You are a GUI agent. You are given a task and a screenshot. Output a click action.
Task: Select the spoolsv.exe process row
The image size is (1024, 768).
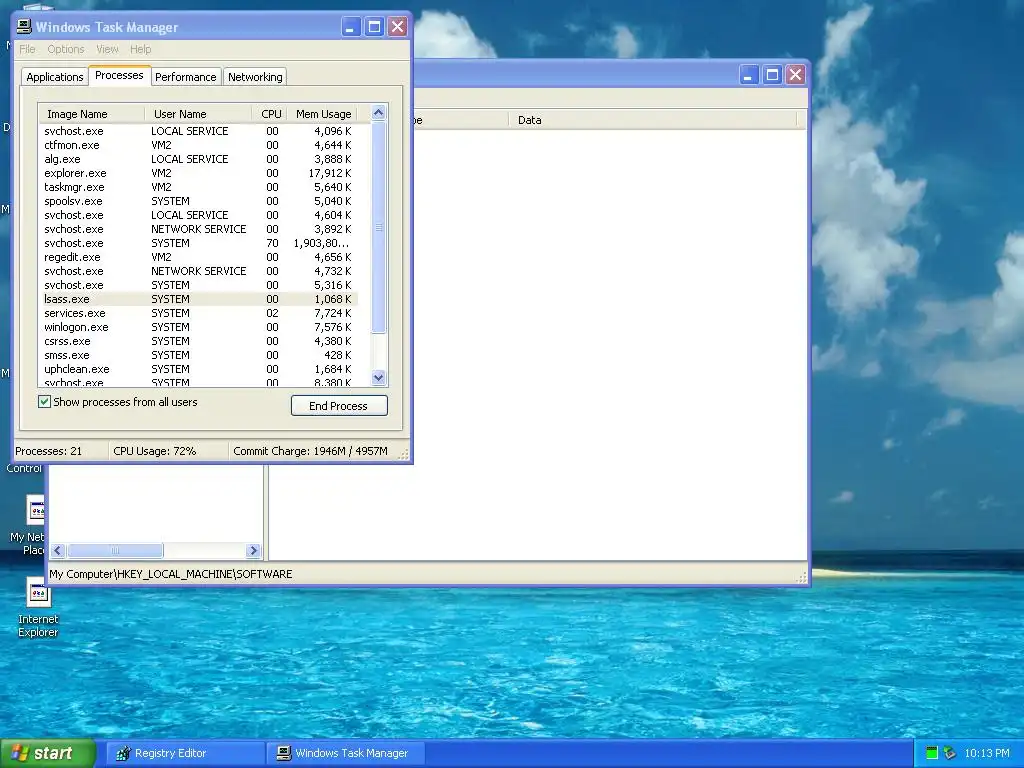pyautogui.click(x=198, y=201)
